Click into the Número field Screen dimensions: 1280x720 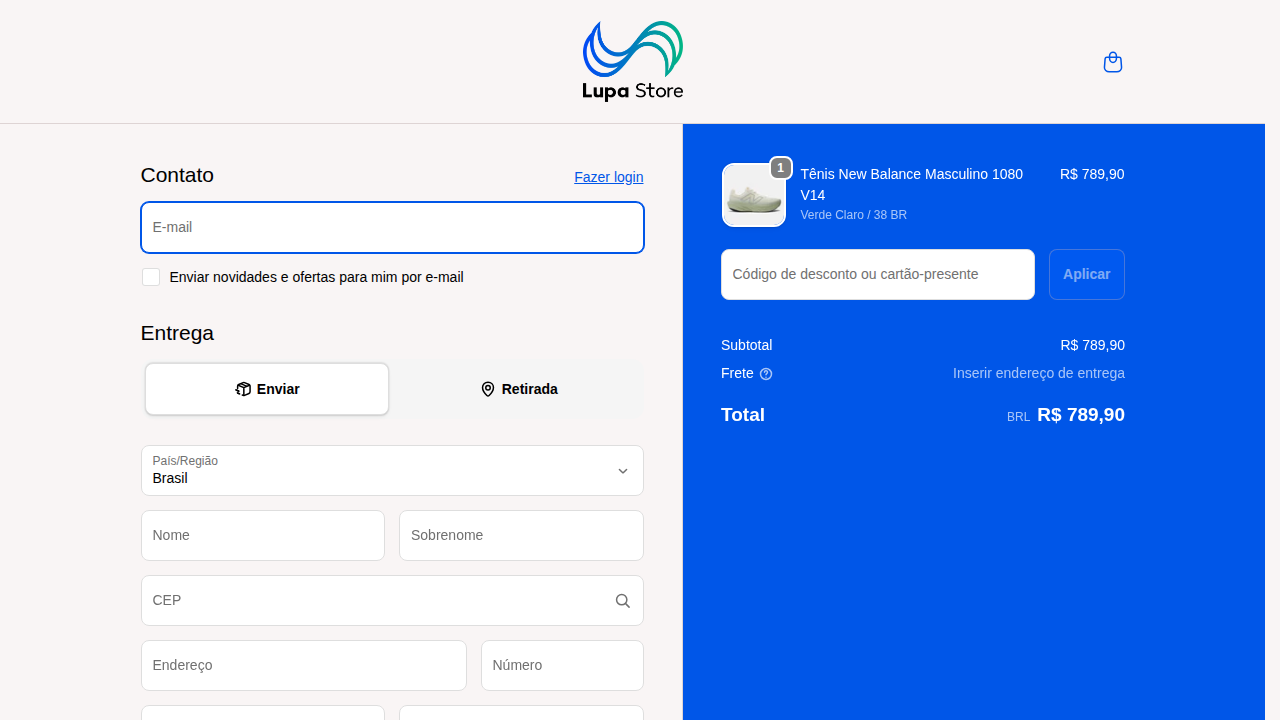[562, 665]
